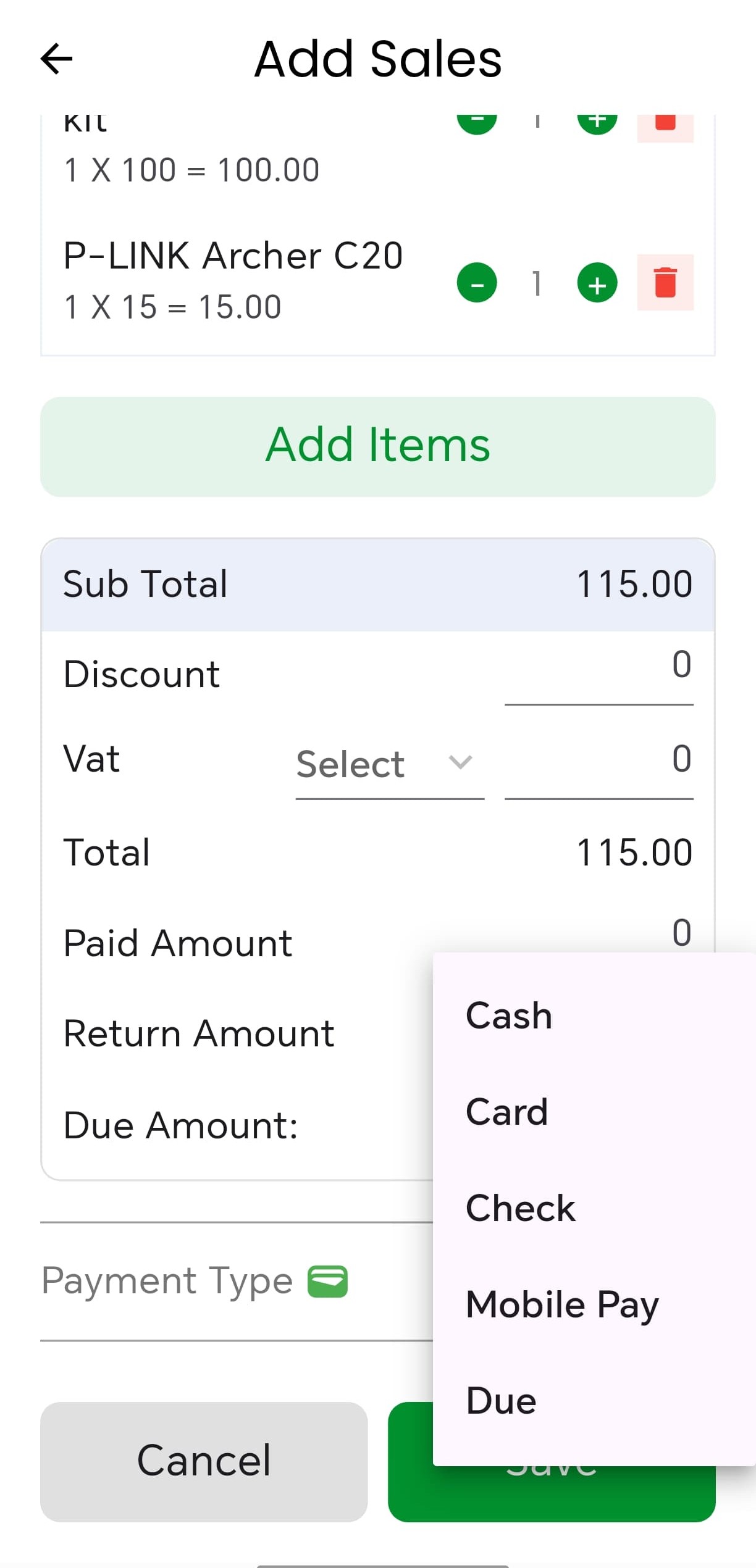Decrease quantity of P-LINK Archer C20

(x=476, y=283)
